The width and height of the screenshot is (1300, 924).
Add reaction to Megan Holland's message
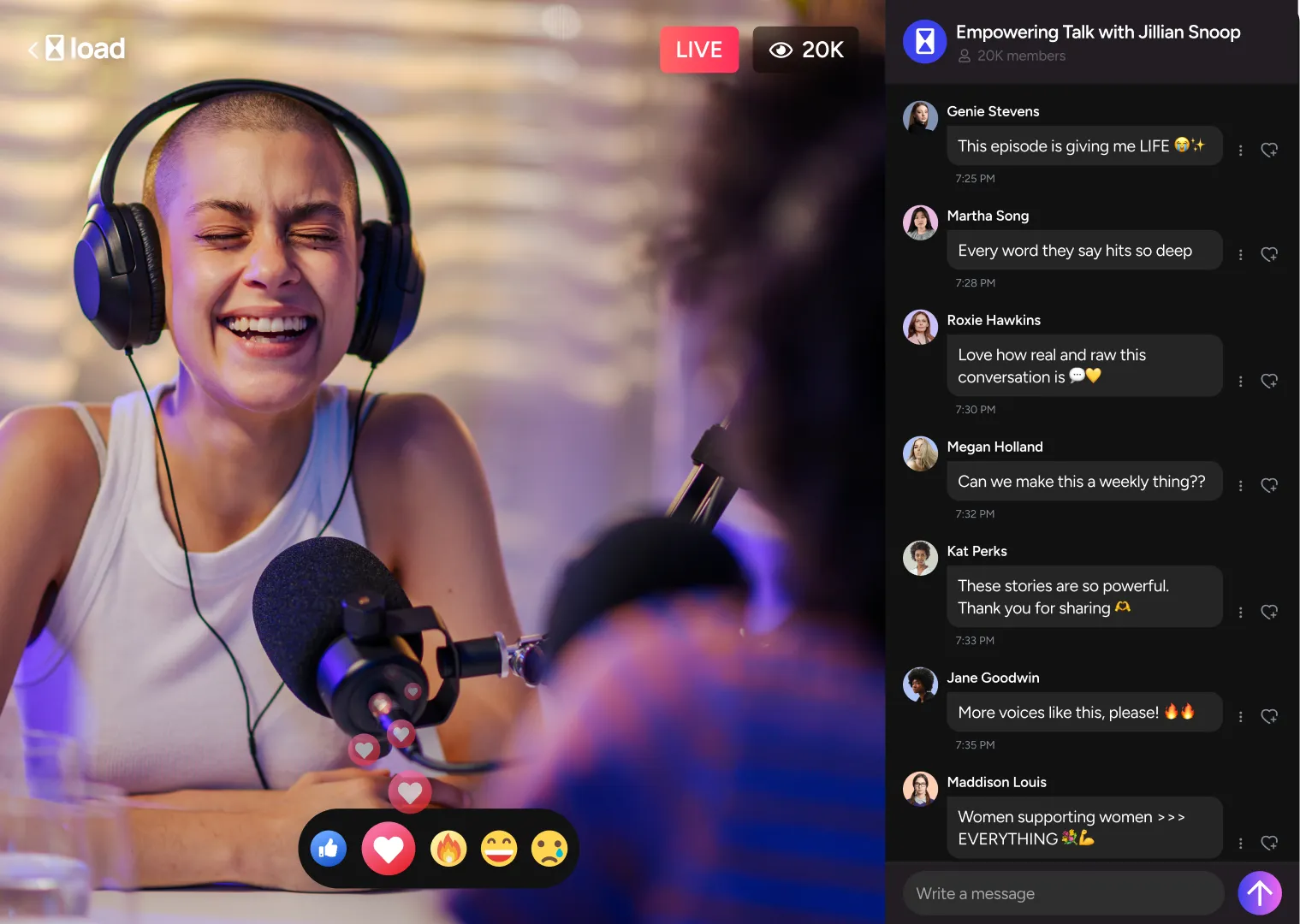(1269, 485)
